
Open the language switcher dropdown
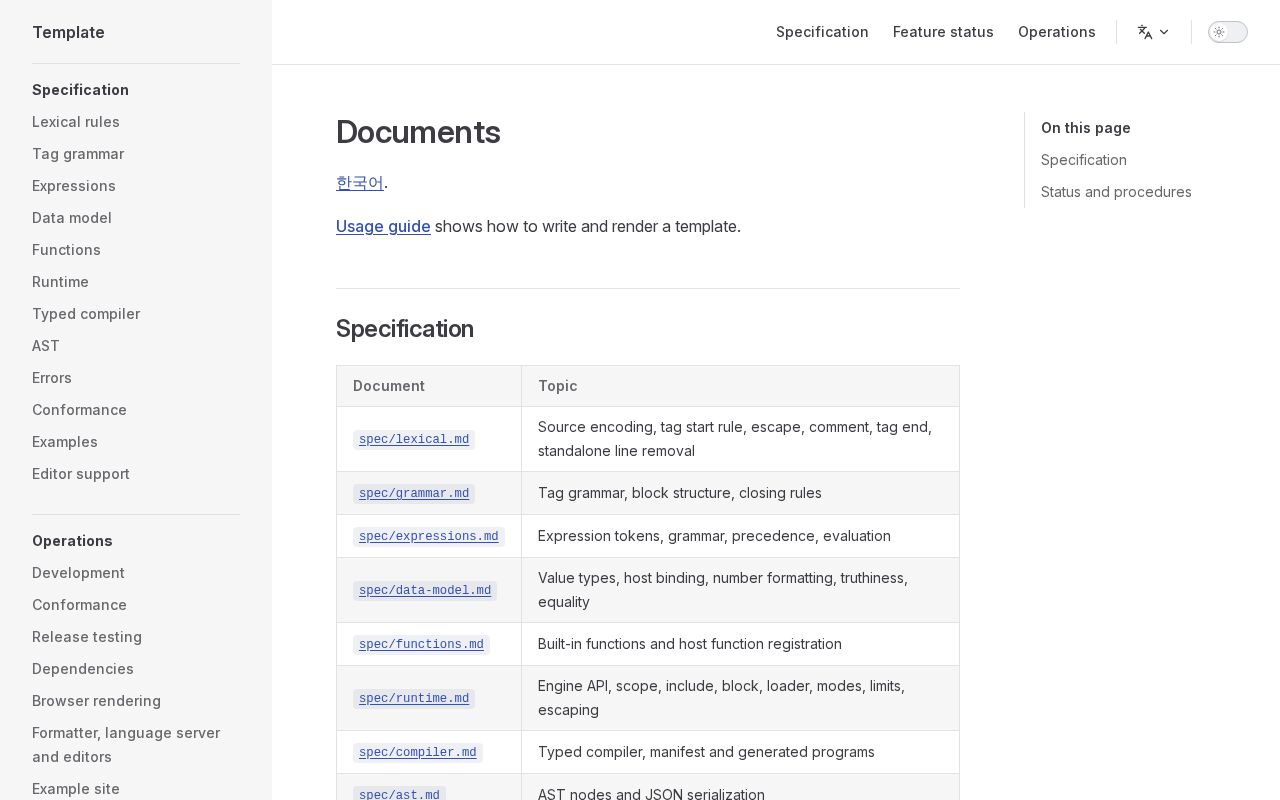pyautogui.click(x=1153, y=32)
